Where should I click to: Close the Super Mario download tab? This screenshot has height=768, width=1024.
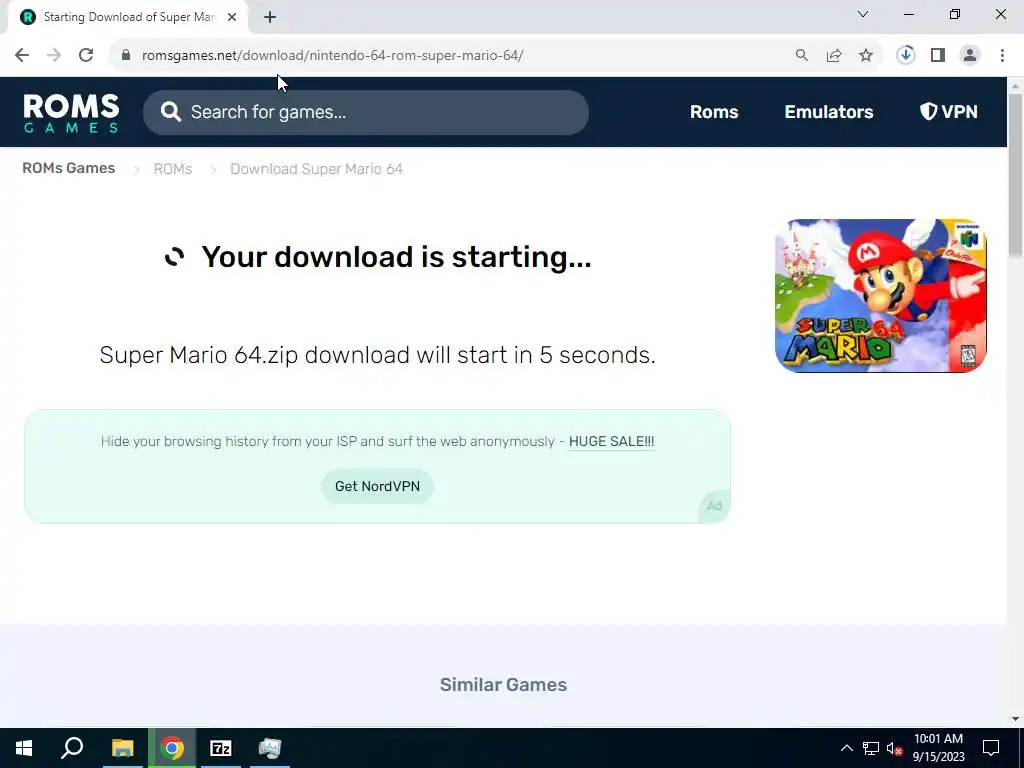232,17
